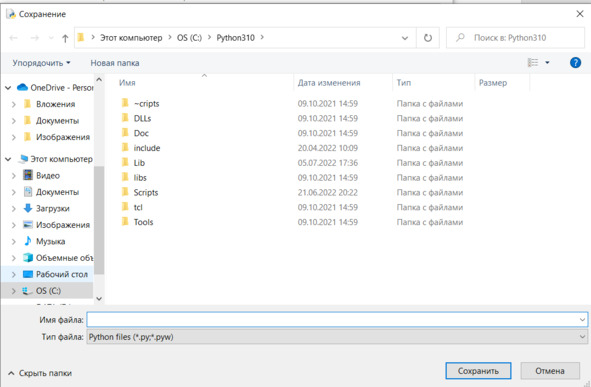Screen dimensions: 591x387
Task: Expand the Видео tree node
Action: [14, 176]
